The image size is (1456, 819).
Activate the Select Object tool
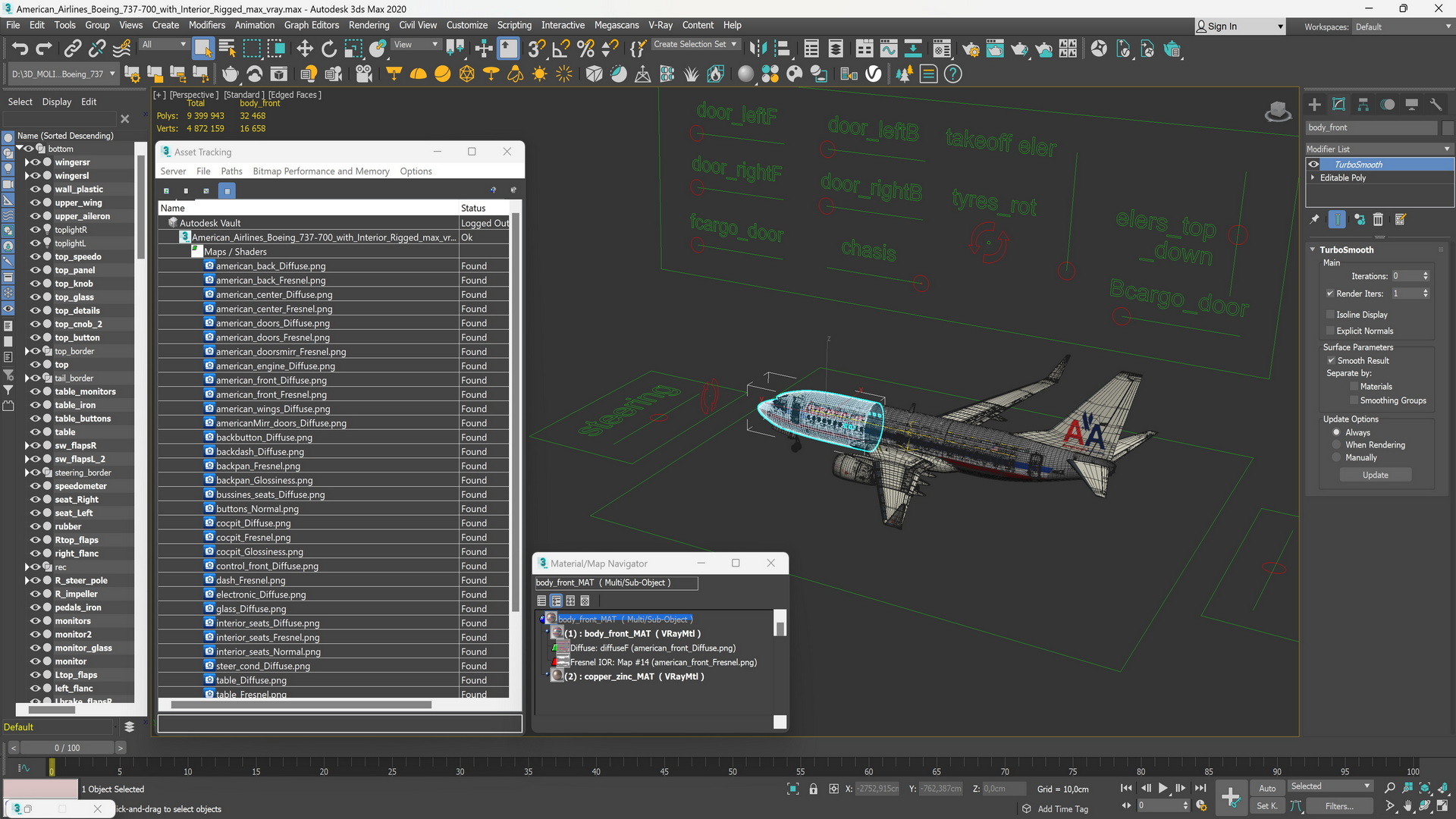(202, 49)
